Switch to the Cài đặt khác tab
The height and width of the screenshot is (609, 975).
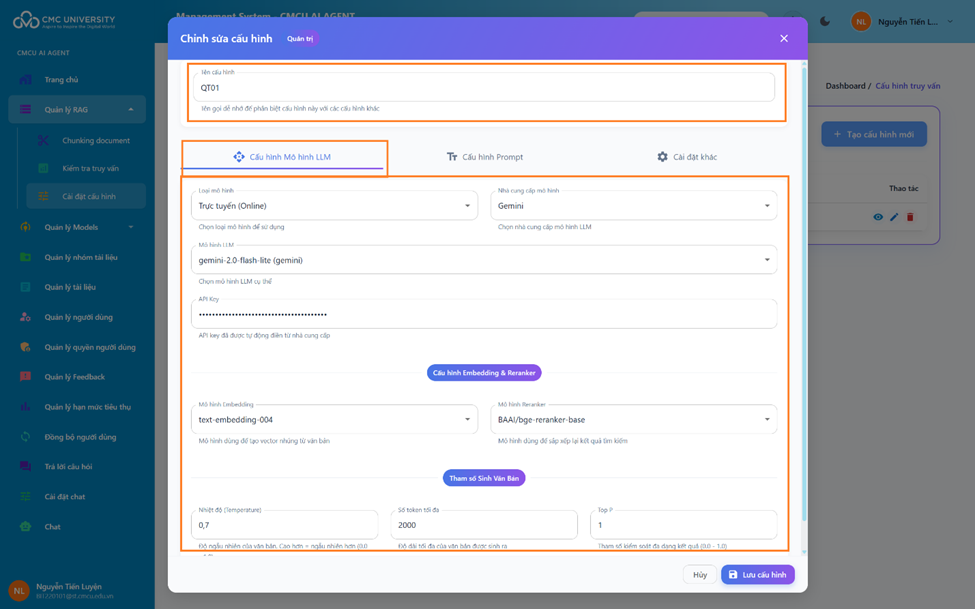point(686,157)
